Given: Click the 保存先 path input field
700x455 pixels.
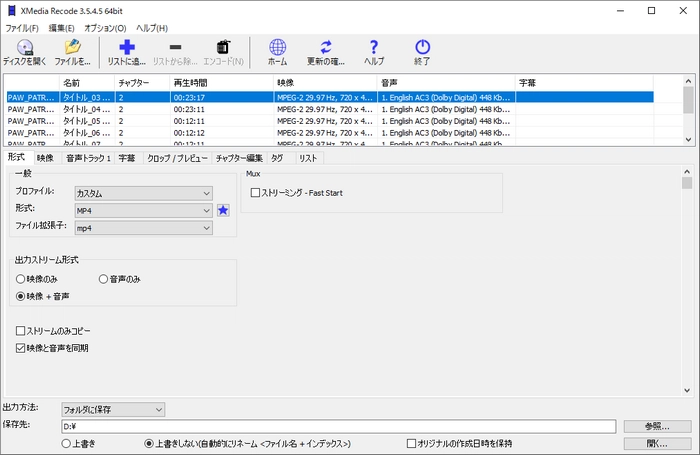Looking at the screenshot, I should point(336,426).
